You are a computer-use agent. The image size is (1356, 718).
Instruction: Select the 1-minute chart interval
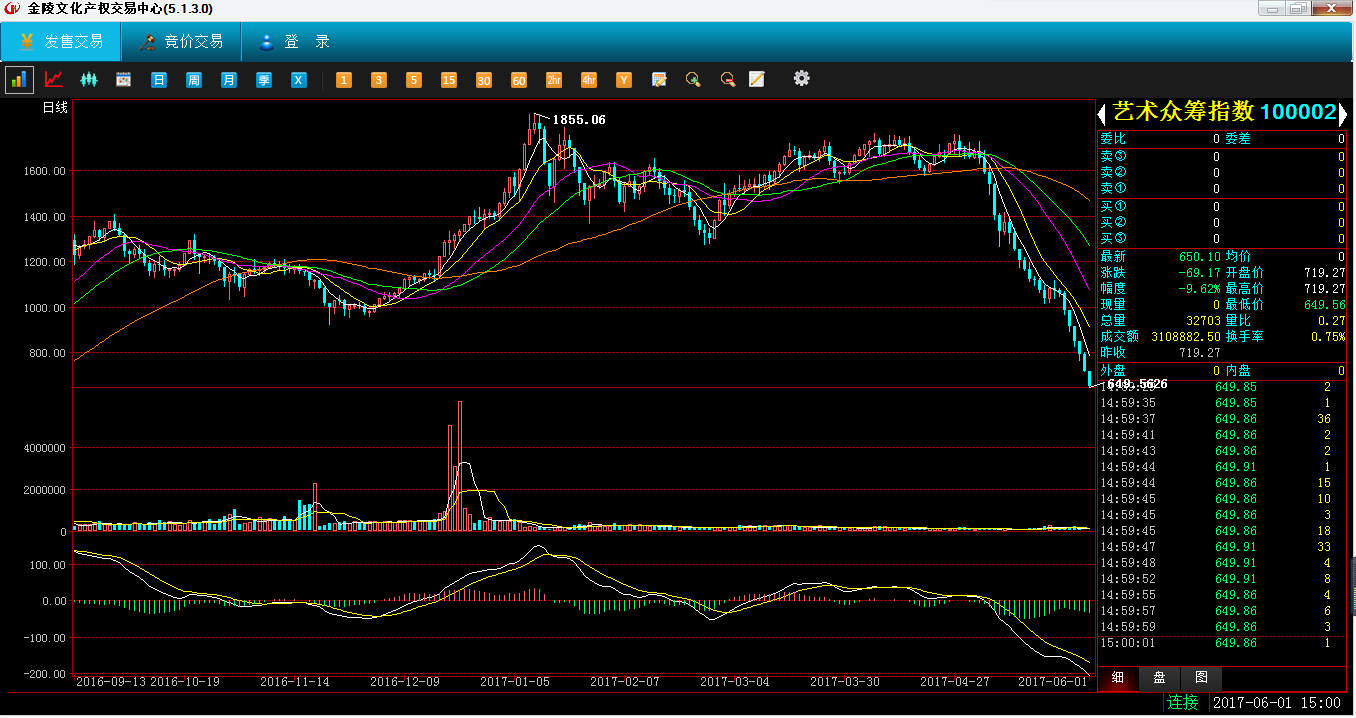pos(344,79)
